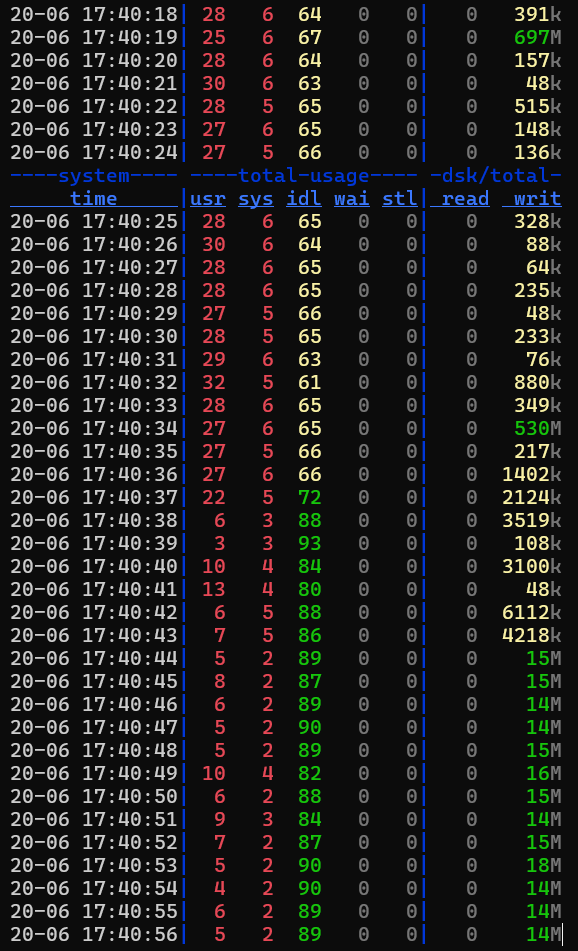Click usr value 25 at 17:40:19
This screenshot has width=578, height=951.
213,37
